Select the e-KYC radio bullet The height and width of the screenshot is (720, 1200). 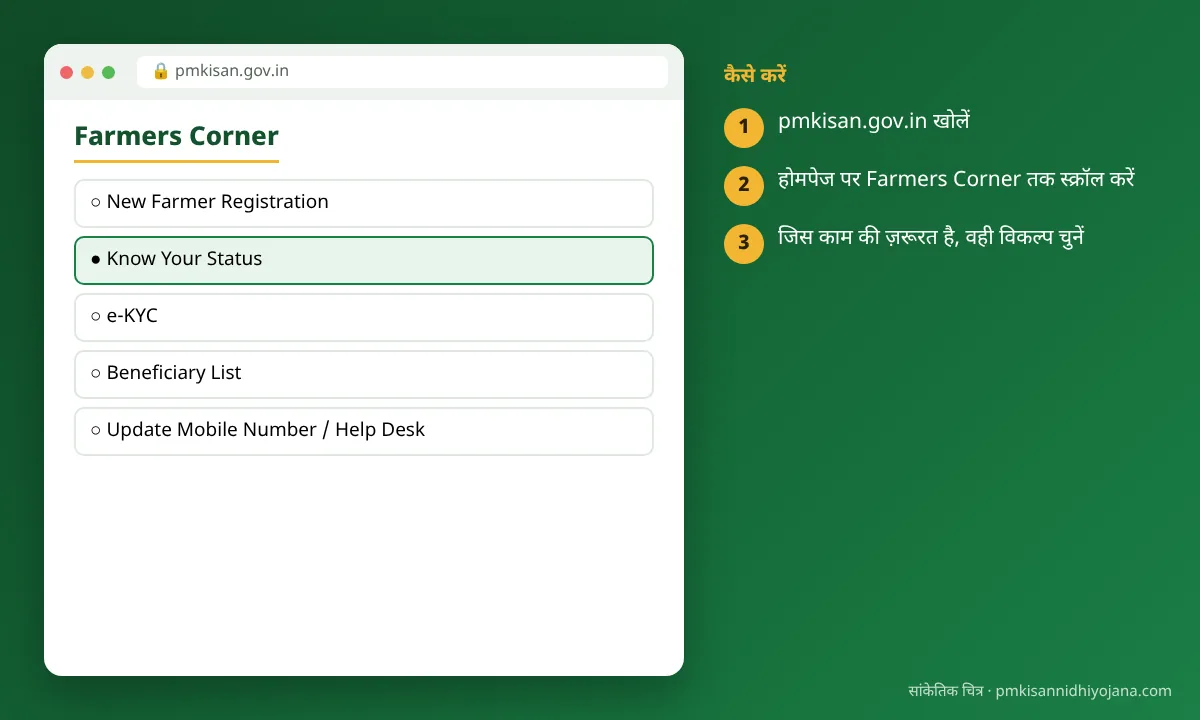(x=96, y=316)
